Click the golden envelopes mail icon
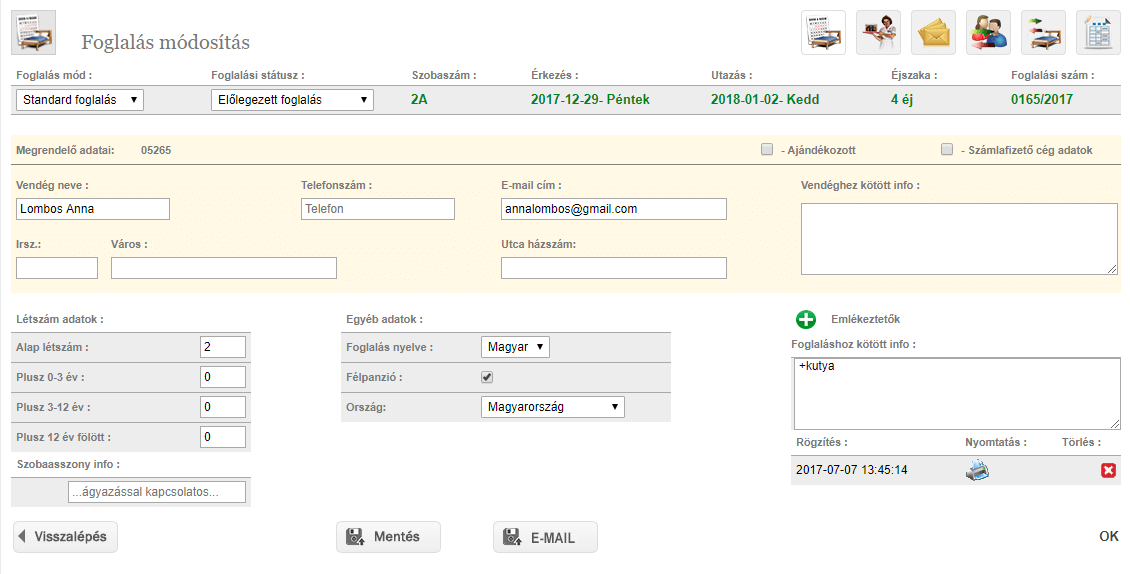This screenshot has width=1130, height=574. click(x=934, y=32)
